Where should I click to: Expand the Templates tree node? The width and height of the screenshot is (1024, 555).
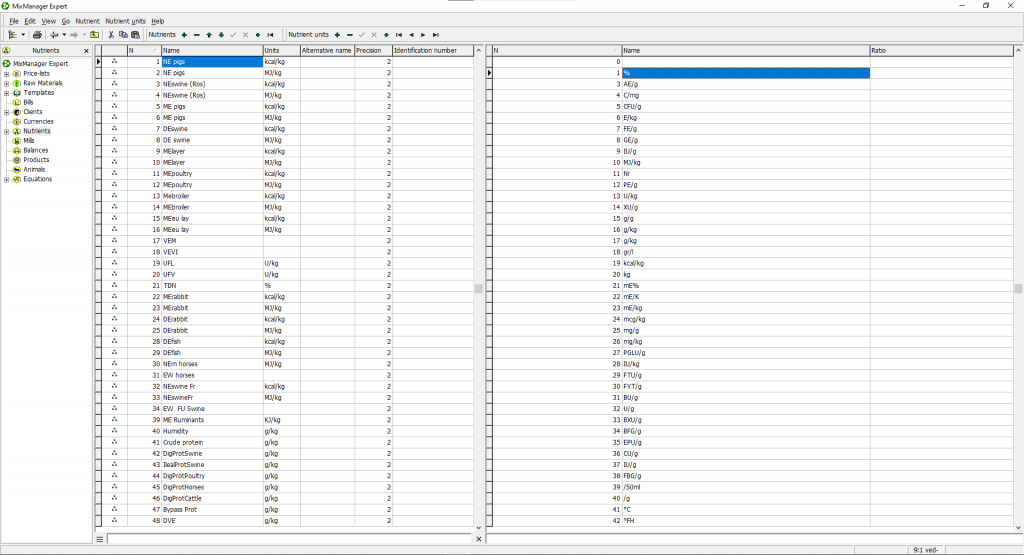[7, 93]
